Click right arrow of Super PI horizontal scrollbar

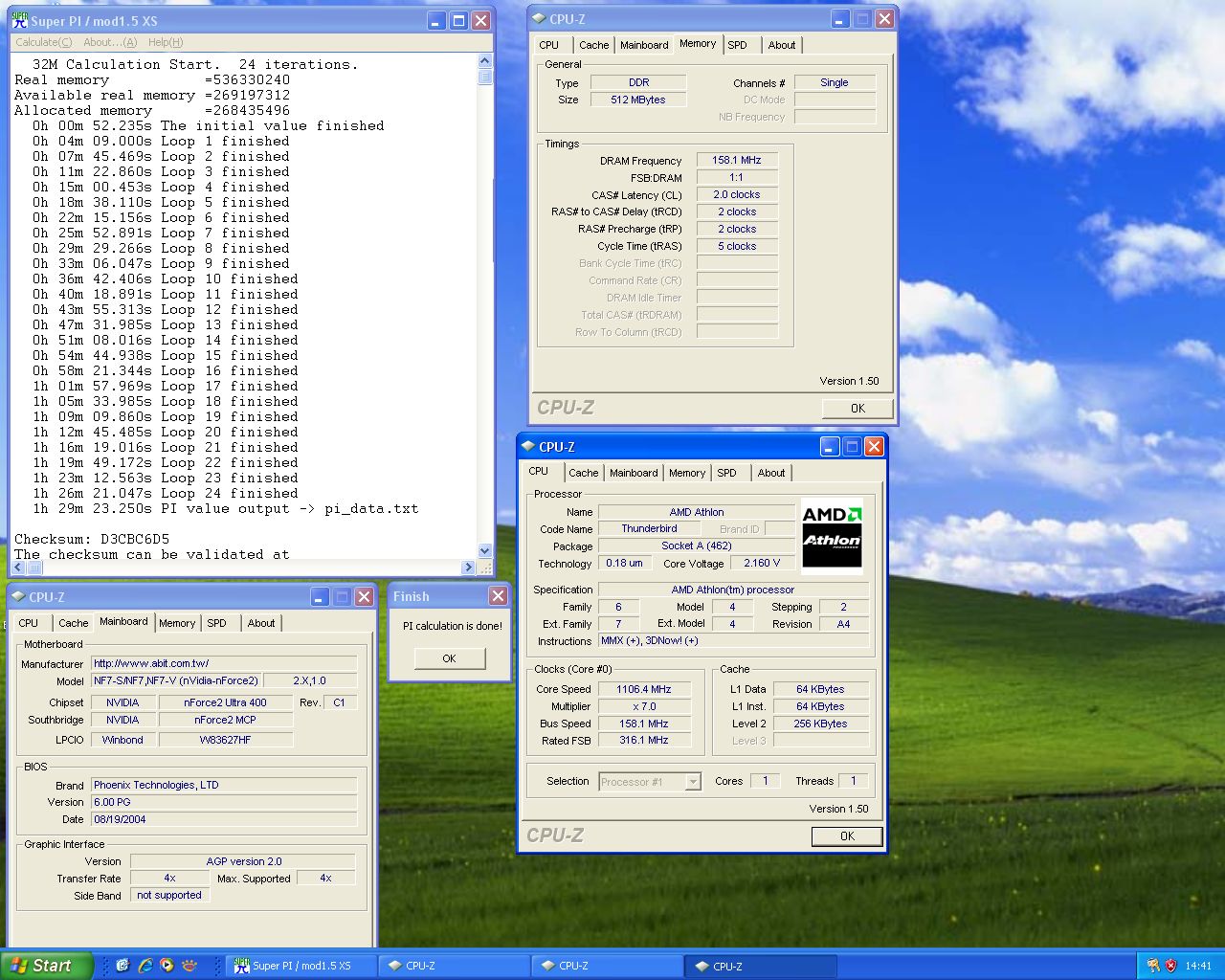pyautogui.click(x=469, y=567)
